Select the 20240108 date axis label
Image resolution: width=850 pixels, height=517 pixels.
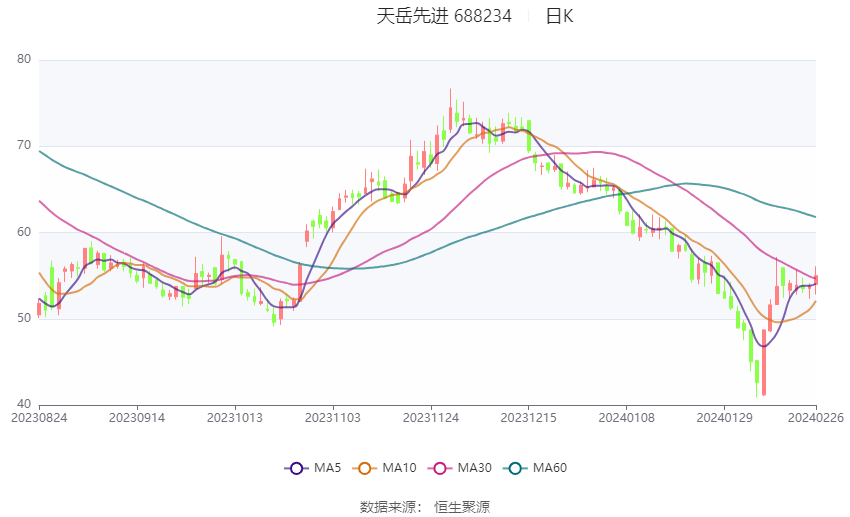coord(627,418)
